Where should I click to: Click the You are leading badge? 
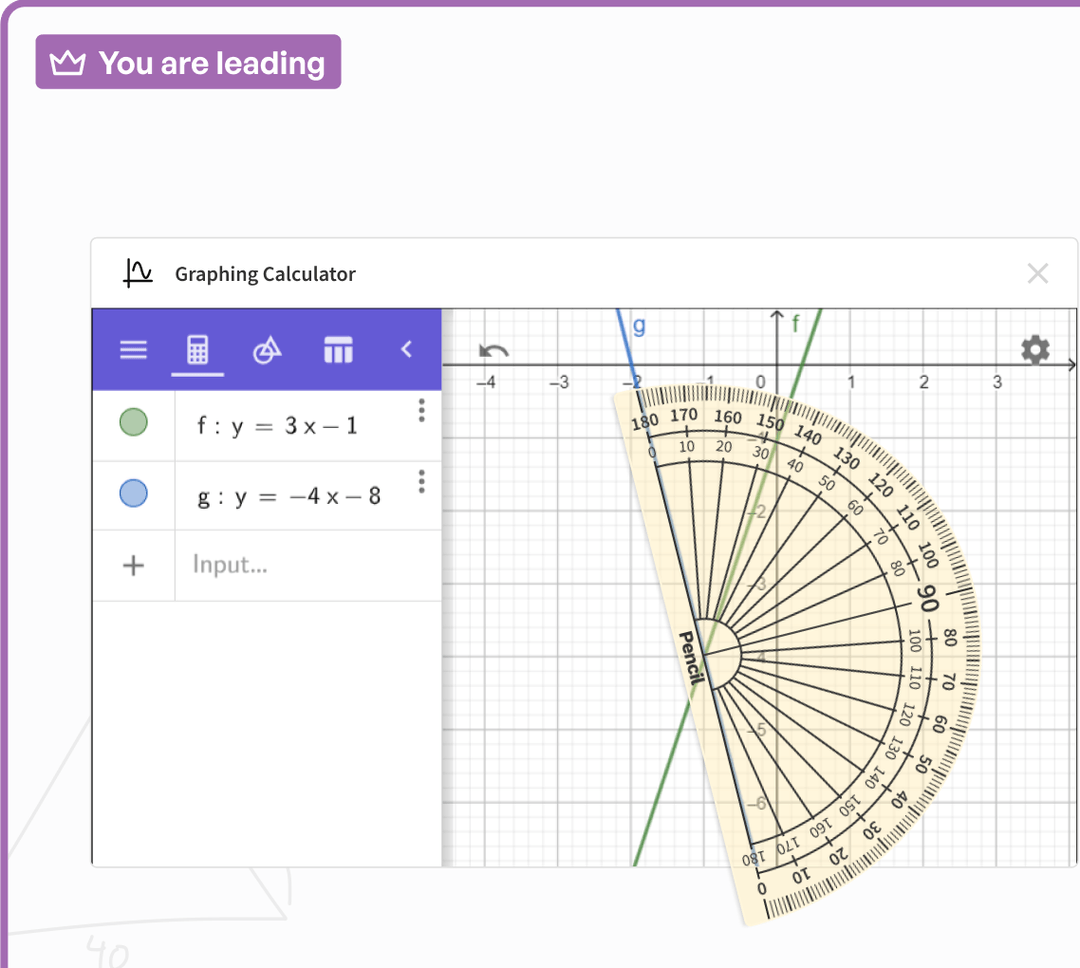click(187, 60)
